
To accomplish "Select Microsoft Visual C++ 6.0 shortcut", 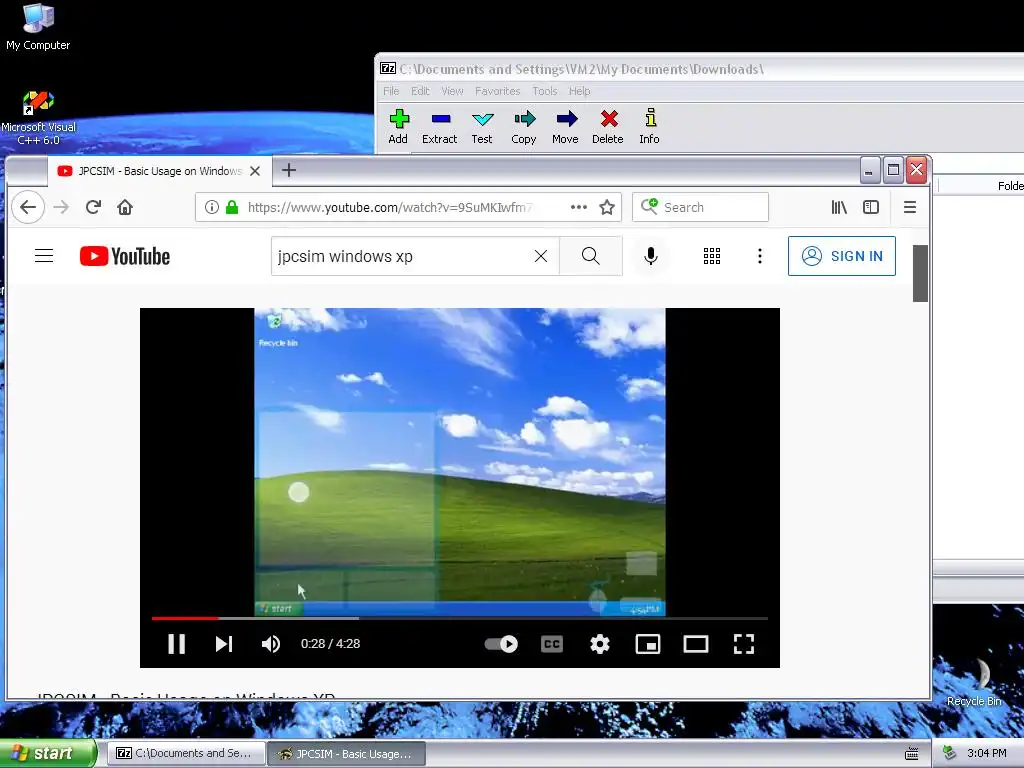I will coord(38,118).
